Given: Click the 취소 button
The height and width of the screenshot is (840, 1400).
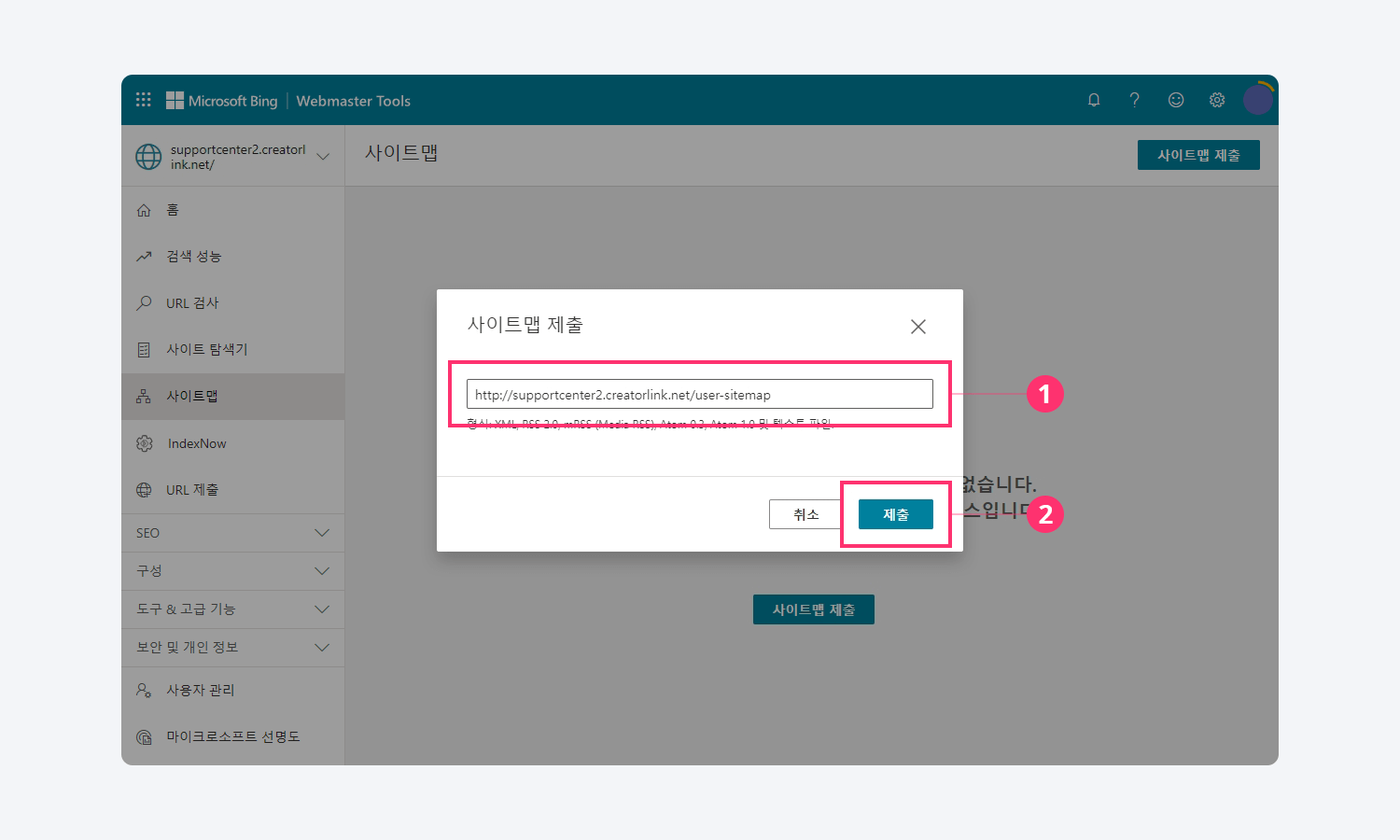Looking at the screenshot, I should pos(805,514).
